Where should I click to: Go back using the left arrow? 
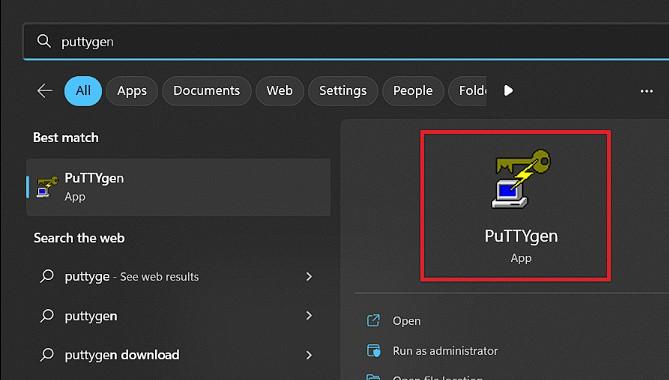(44, 91)
